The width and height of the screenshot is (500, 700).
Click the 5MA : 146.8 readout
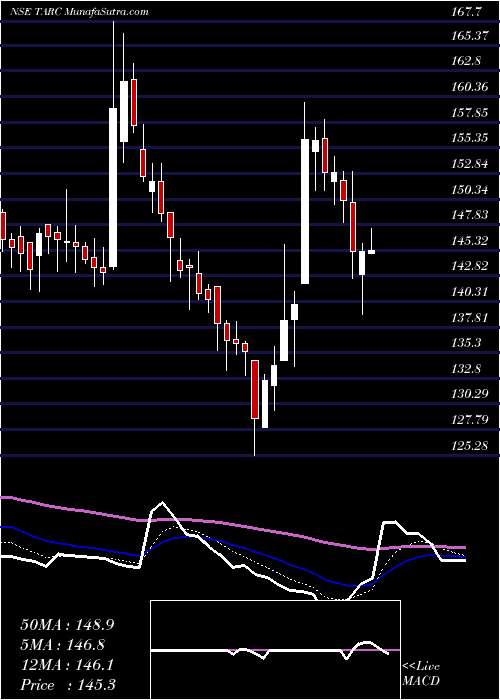62,645
